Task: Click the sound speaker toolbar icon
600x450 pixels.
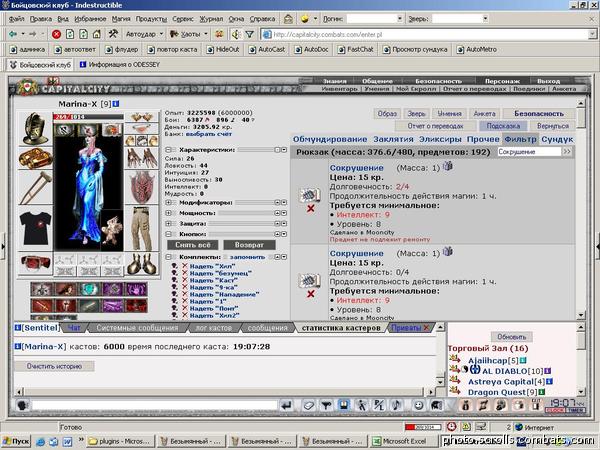Action: click(x=236, y=34)
